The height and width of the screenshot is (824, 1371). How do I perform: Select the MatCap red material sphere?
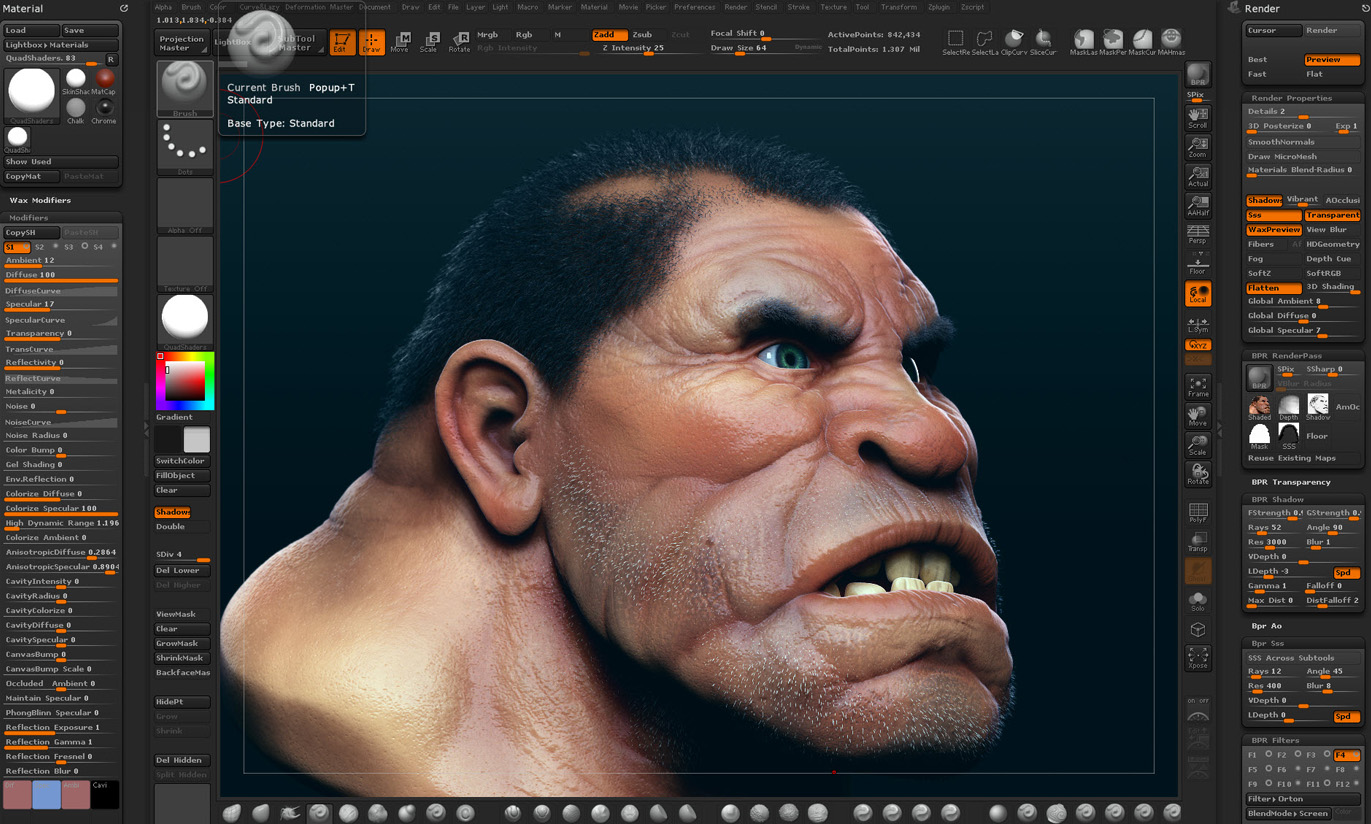(104, 80)
